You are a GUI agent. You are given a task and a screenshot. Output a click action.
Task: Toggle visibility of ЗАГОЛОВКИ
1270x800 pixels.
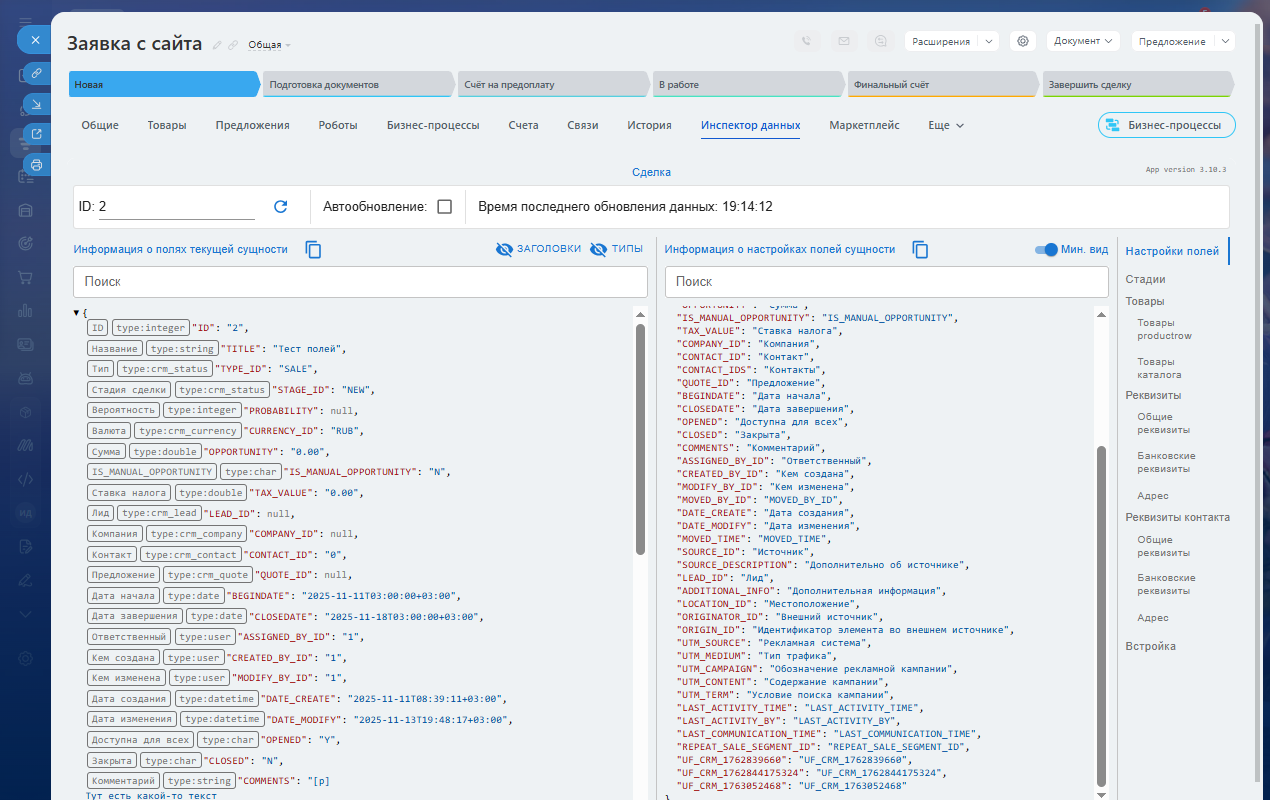[538, 249]
